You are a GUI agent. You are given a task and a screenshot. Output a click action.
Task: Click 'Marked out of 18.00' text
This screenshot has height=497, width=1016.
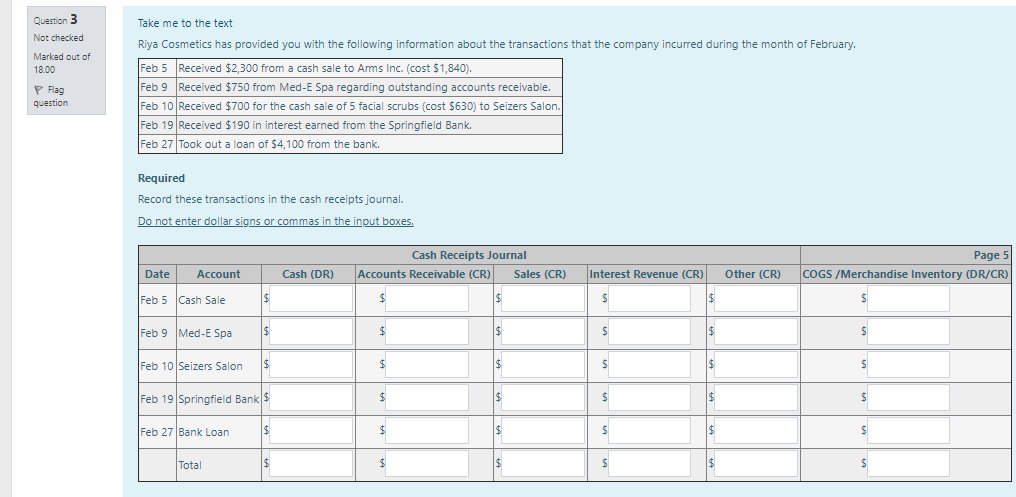pos(62,63)
